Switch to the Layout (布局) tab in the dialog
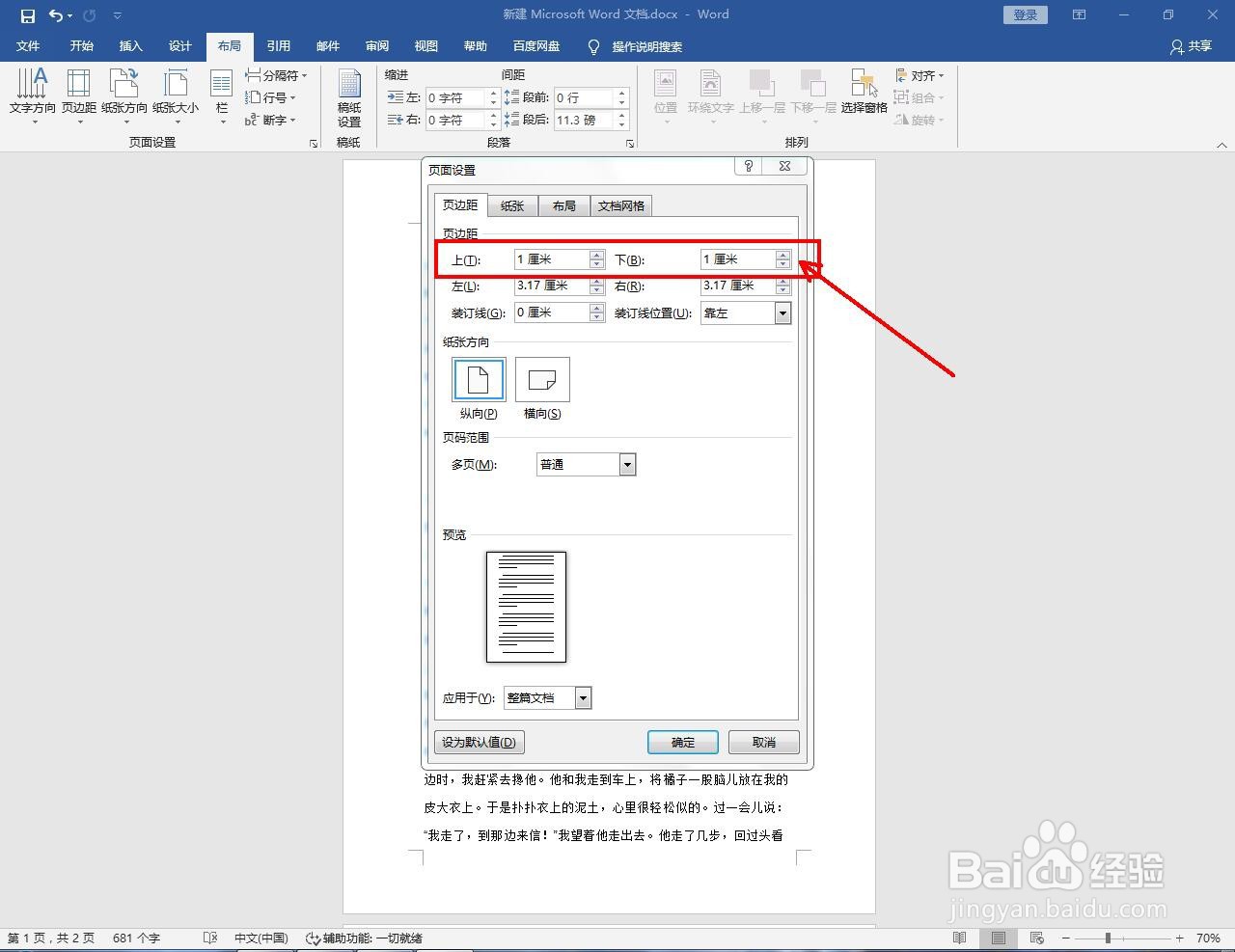Viewport: 1235px width, 952px height. click(563, 205)
